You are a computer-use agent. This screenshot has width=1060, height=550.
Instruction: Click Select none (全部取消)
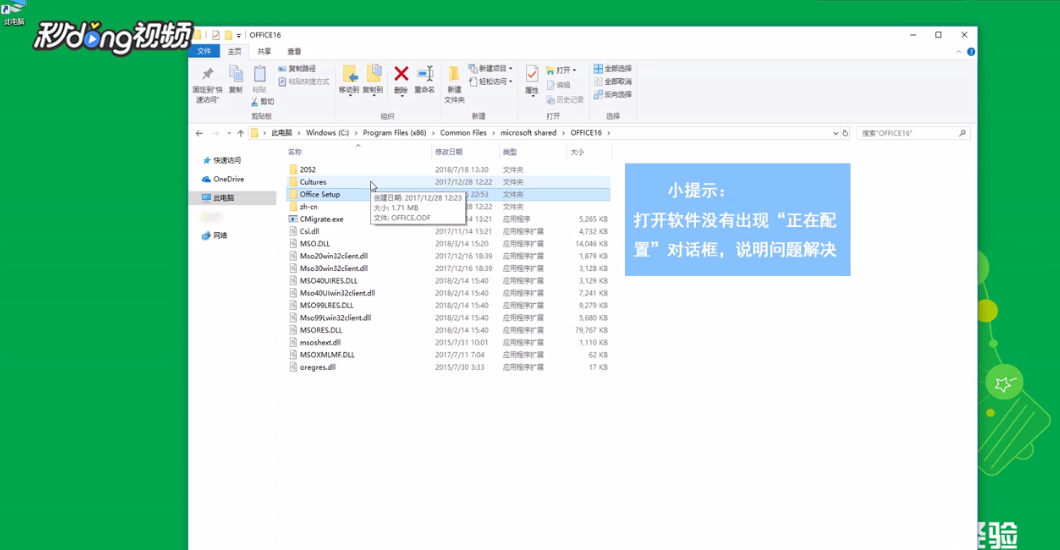(x=613, y=82)
